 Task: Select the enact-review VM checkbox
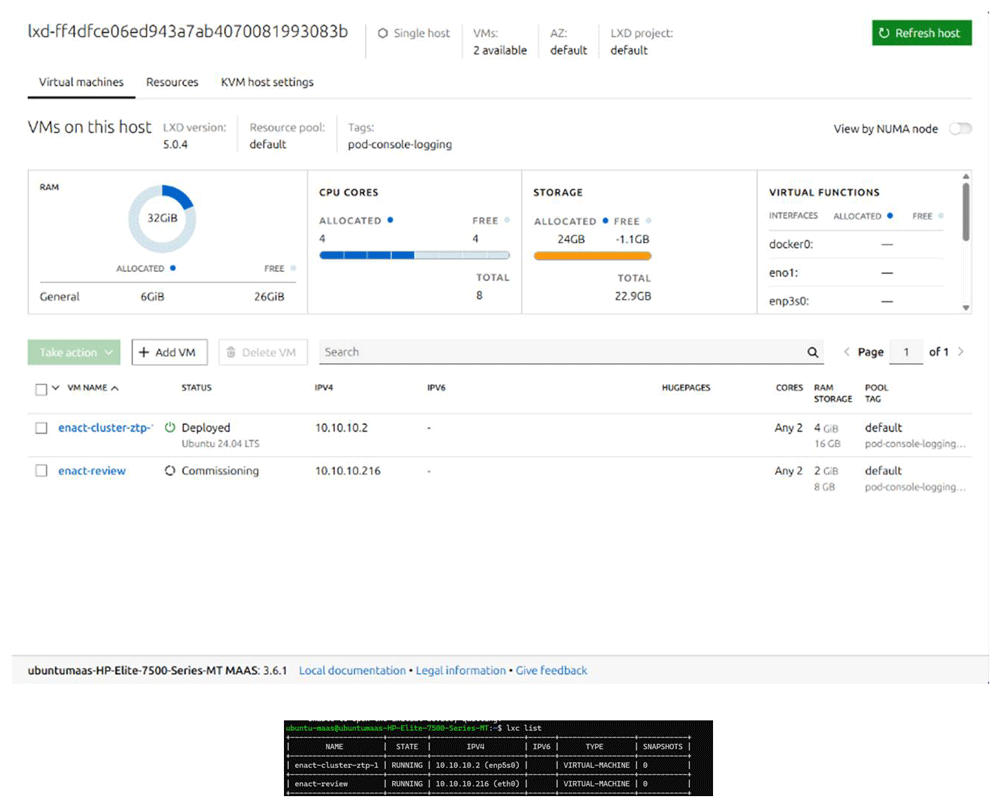pos(41,471)
